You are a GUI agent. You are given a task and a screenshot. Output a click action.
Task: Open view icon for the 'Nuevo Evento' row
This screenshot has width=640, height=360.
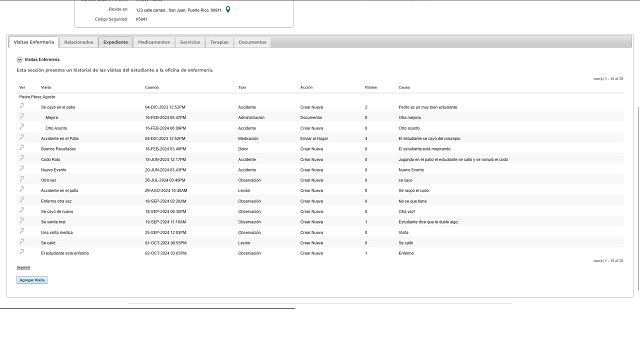22,168
